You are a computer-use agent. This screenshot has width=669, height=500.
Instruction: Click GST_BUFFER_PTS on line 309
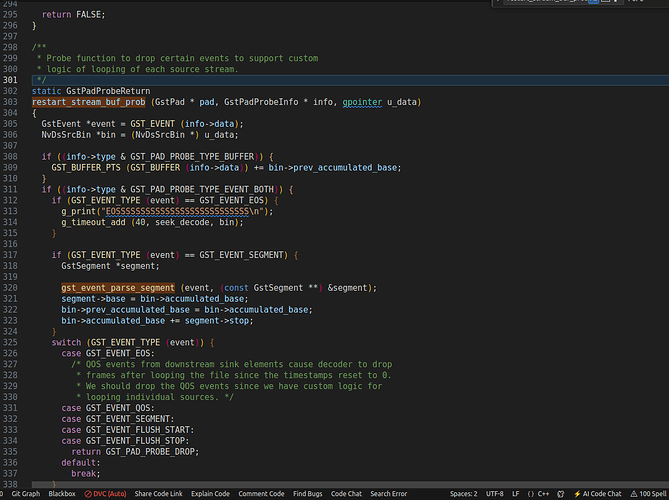click(86, 168)
